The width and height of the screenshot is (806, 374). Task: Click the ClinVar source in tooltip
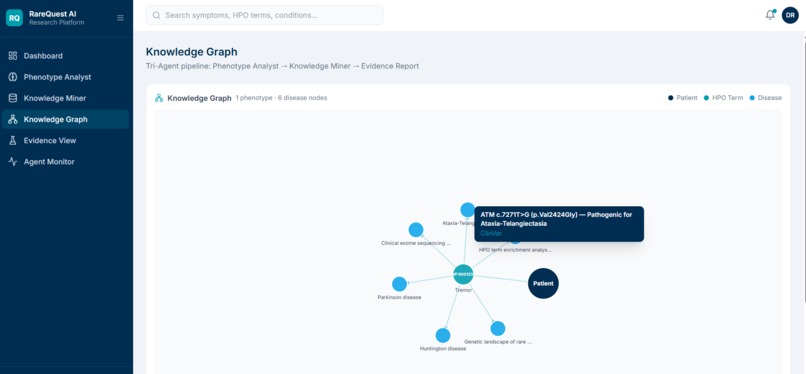[x=491, y=233]
